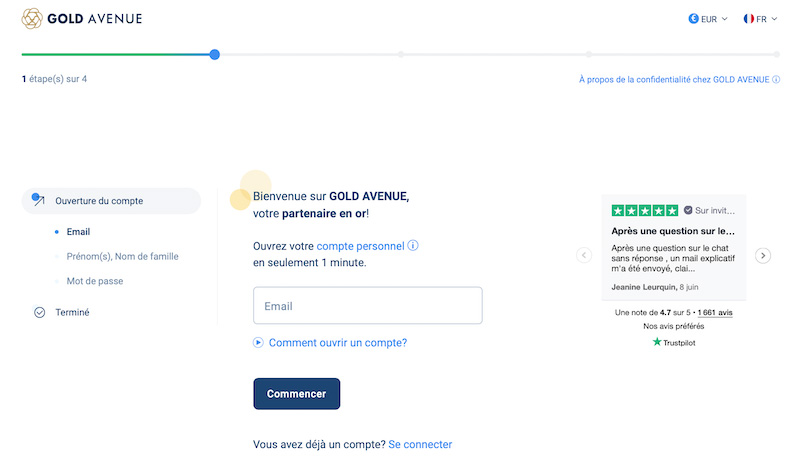Open the Après une question review card

click(673, 247)
